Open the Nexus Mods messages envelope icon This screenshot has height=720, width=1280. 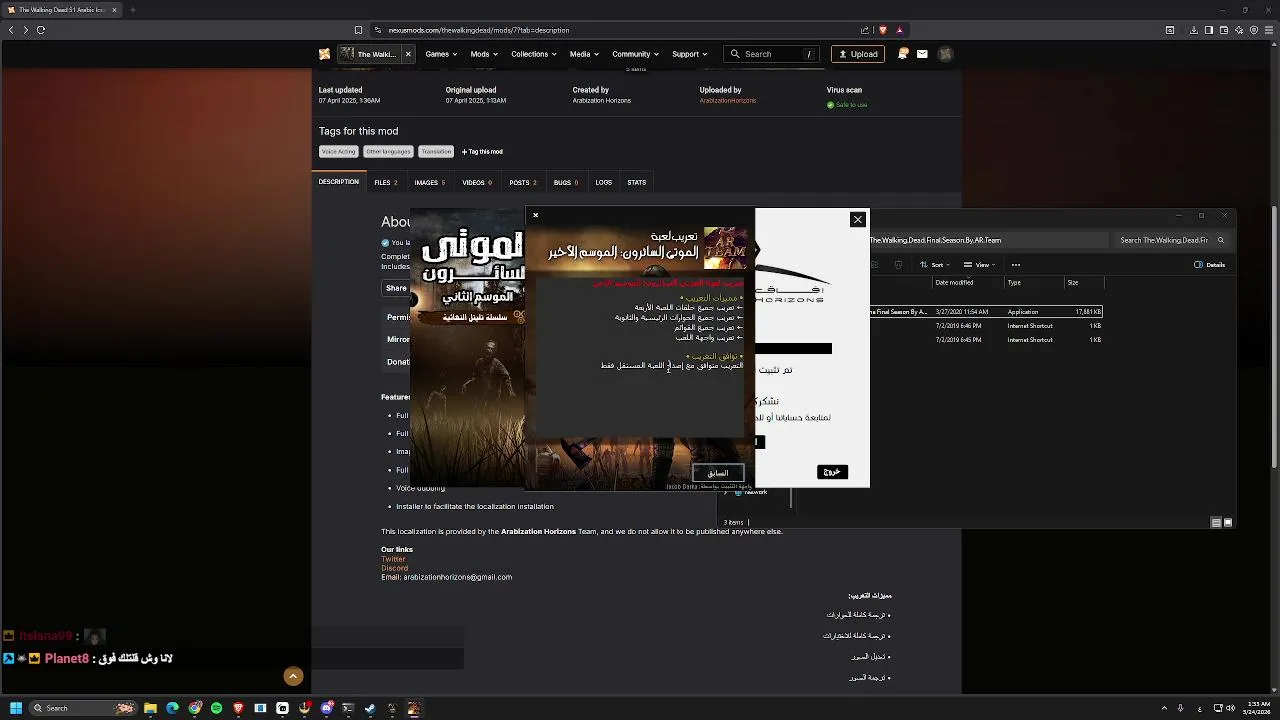click(x=922, y=54)
